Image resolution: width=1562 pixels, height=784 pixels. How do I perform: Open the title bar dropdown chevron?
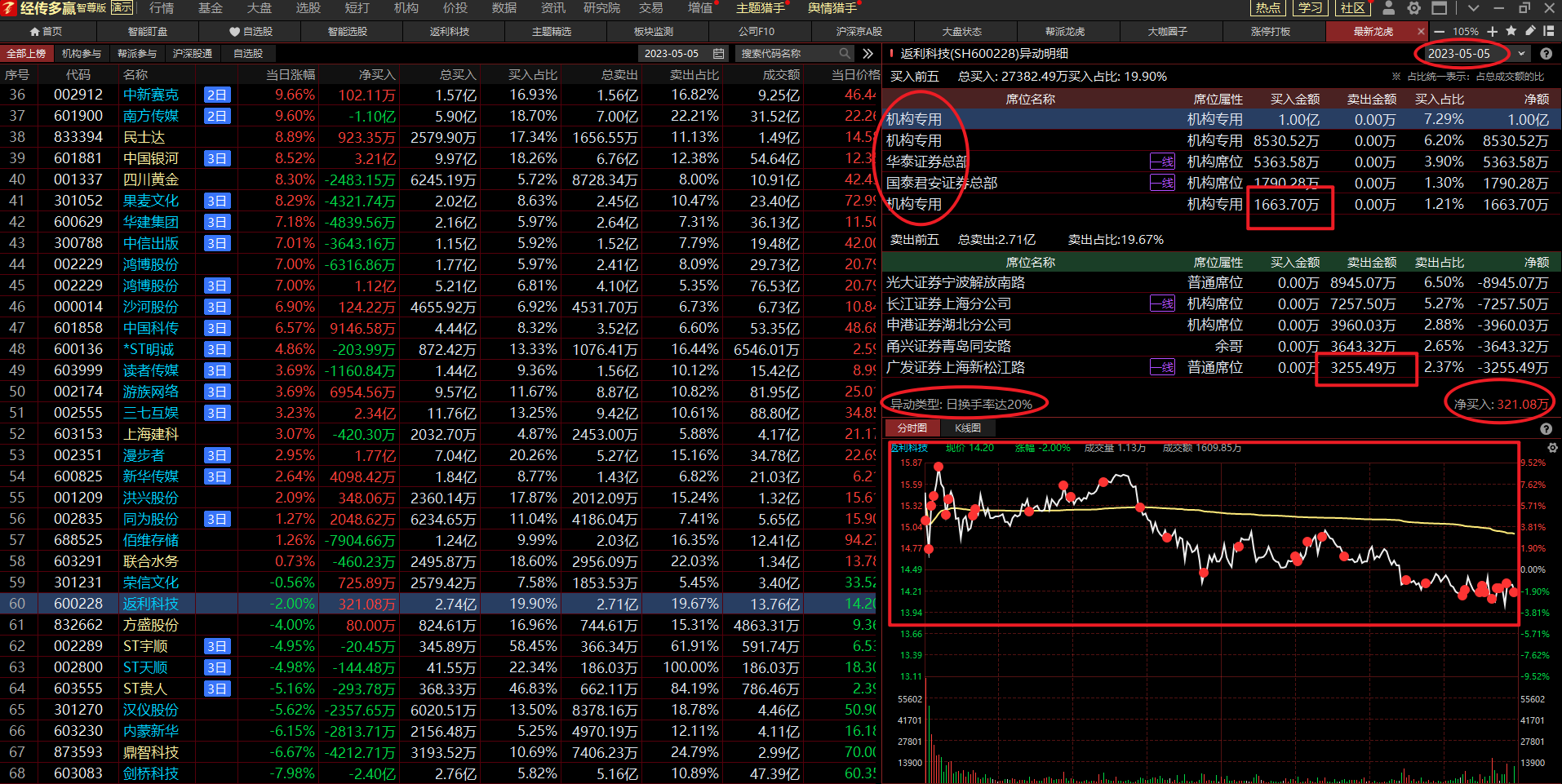[1473, 8]
